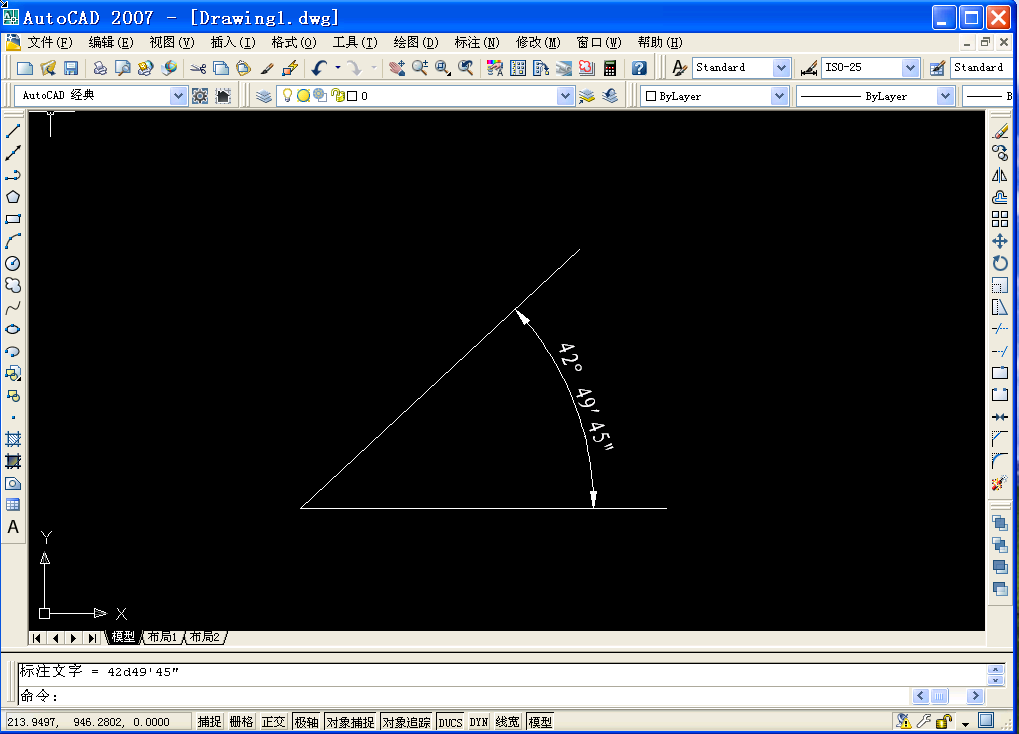The image size is (1019, 734).
Task: Select the Offset tool
Action: (1000, 197)
